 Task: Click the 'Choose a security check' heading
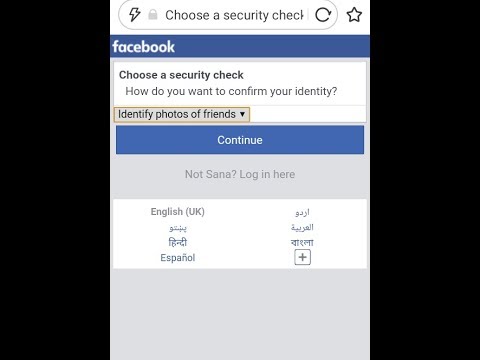click(x=181, y=75)
